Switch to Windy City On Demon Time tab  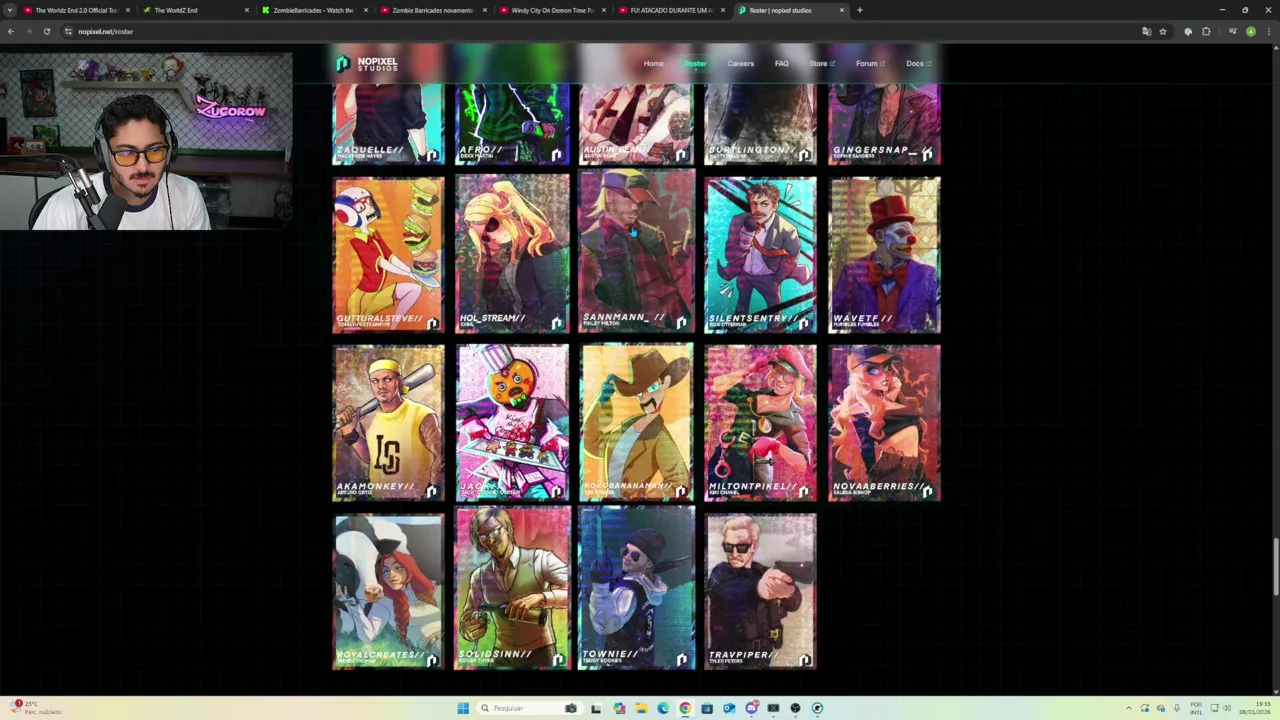click(552, 10)
